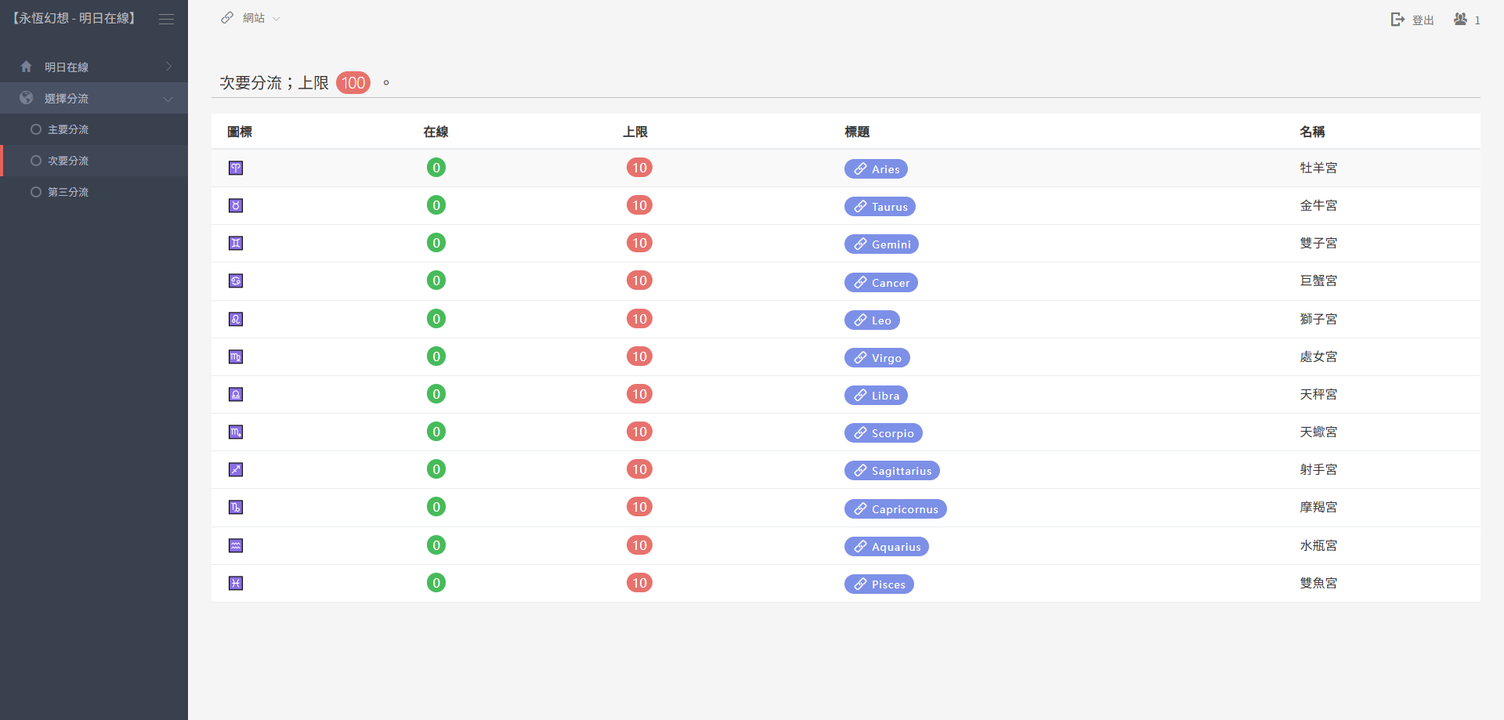Open the Scorpio channel link
This screenshot has height=720, width=1504.
tap(883, 433)
